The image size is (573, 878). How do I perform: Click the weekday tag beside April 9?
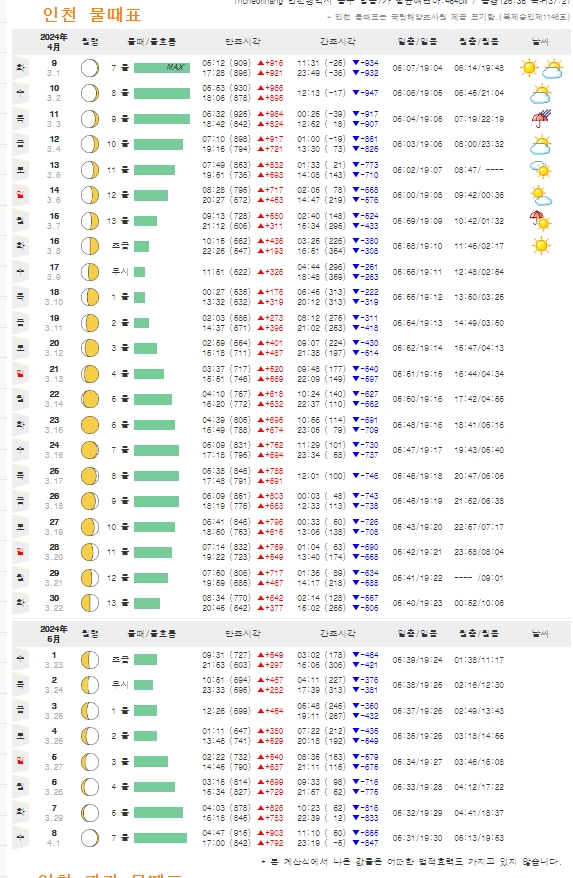(20, 68)
